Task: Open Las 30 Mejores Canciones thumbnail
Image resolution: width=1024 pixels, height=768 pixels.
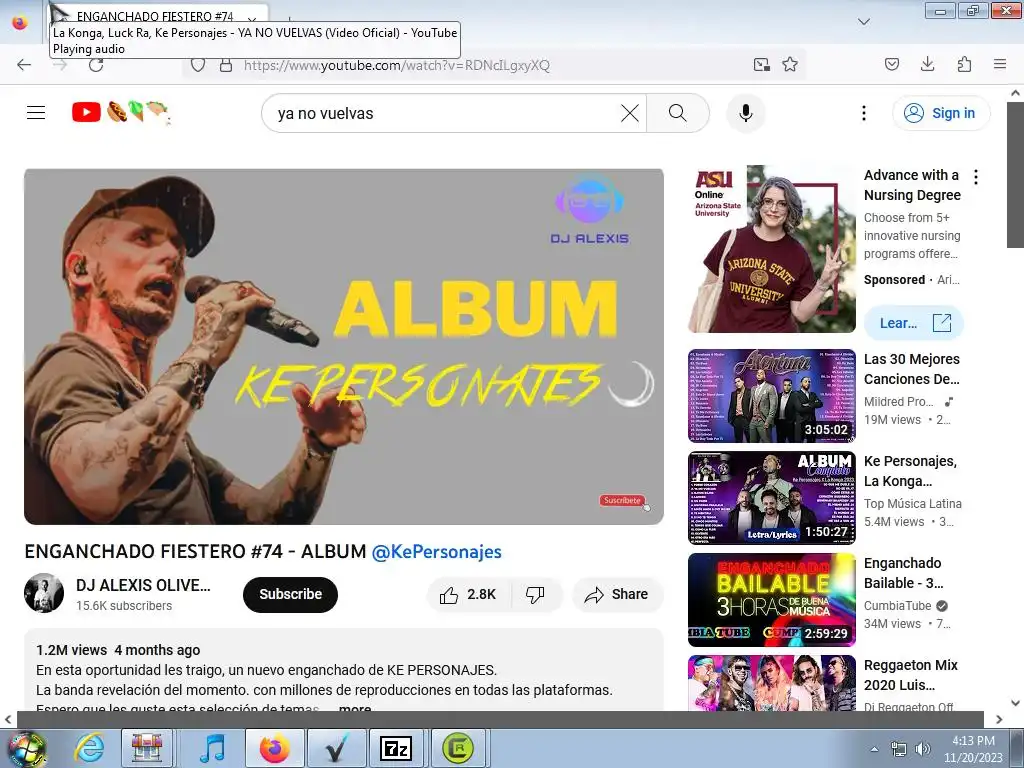Action: pos(772,396)
